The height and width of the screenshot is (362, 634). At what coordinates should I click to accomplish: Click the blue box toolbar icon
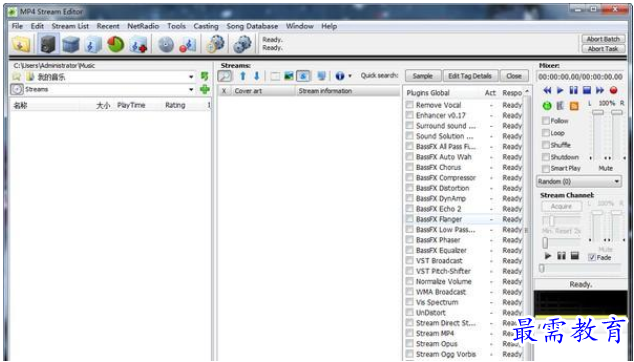[71, 44]
